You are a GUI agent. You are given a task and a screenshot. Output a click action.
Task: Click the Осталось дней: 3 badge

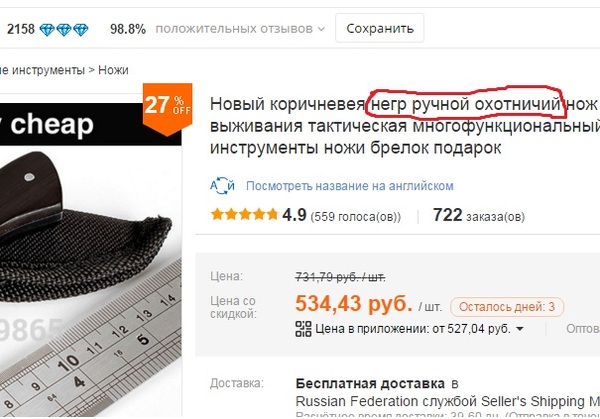(x=507, y=307)
